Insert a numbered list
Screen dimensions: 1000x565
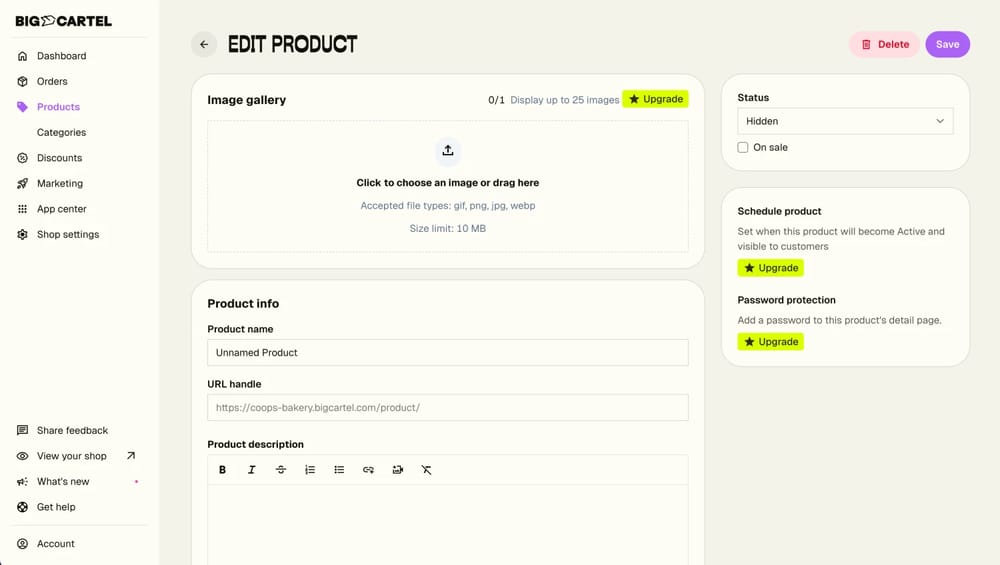(310, 470)
